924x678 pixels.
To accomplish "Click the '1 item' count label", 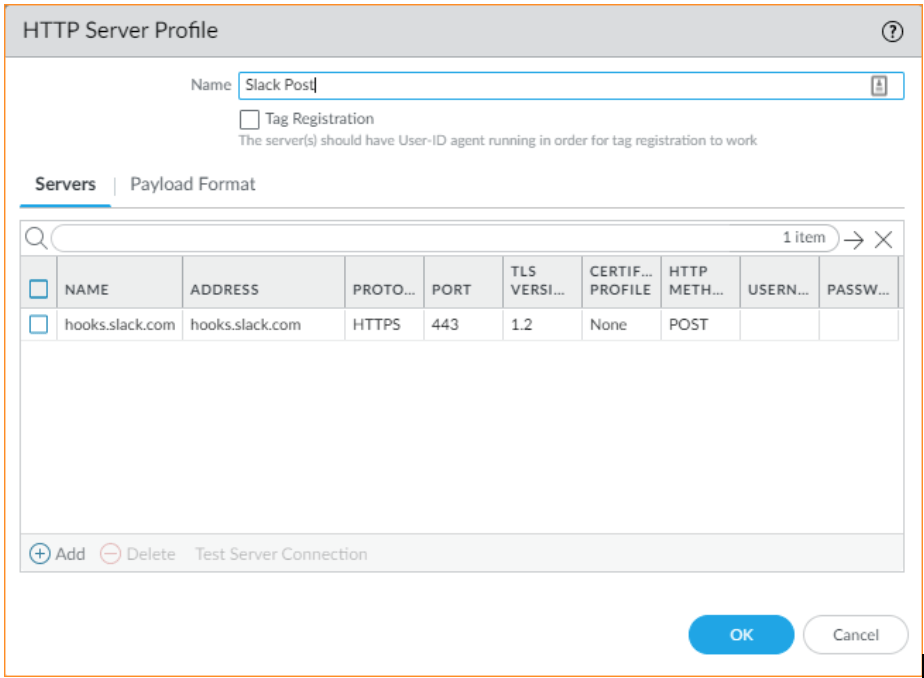I will click(x=804, y=237).
